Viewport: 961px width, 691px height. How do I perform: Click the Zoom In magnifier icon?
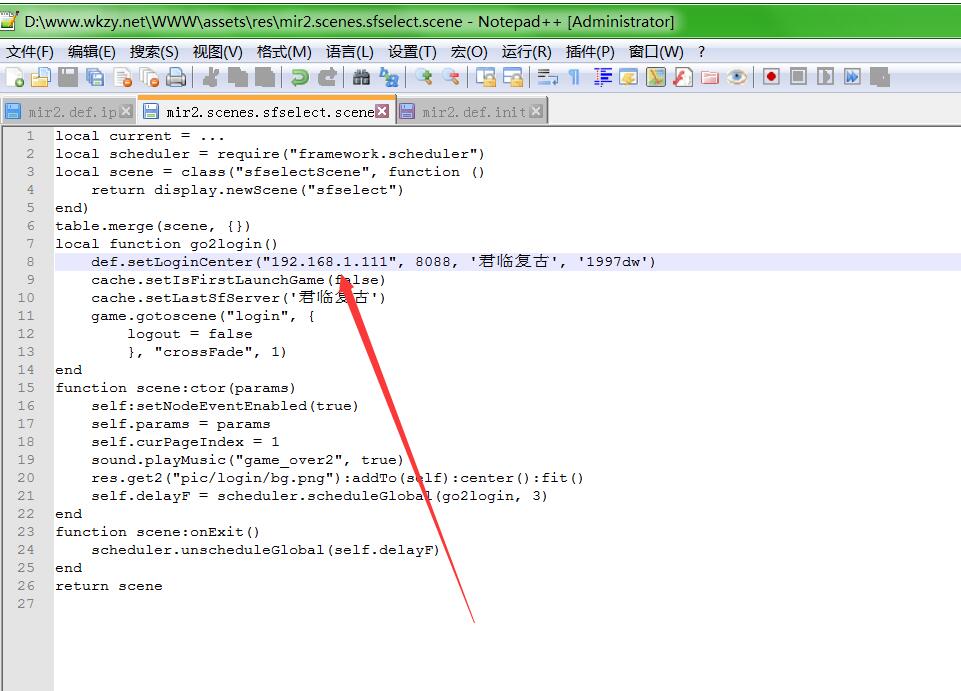coord(424,77)
